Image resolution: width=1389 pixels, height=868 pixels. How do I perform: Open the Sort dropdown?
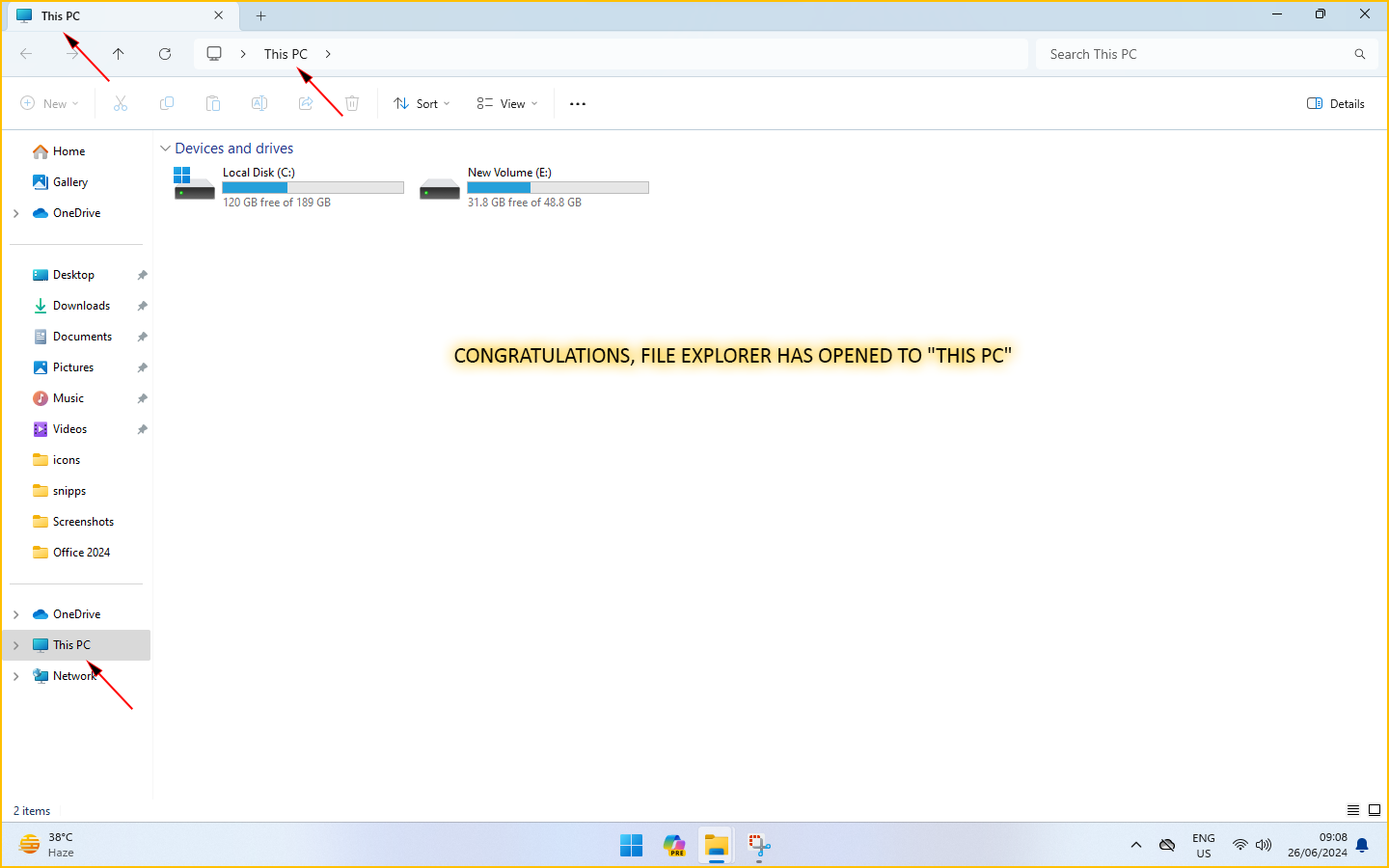point(422,104)
